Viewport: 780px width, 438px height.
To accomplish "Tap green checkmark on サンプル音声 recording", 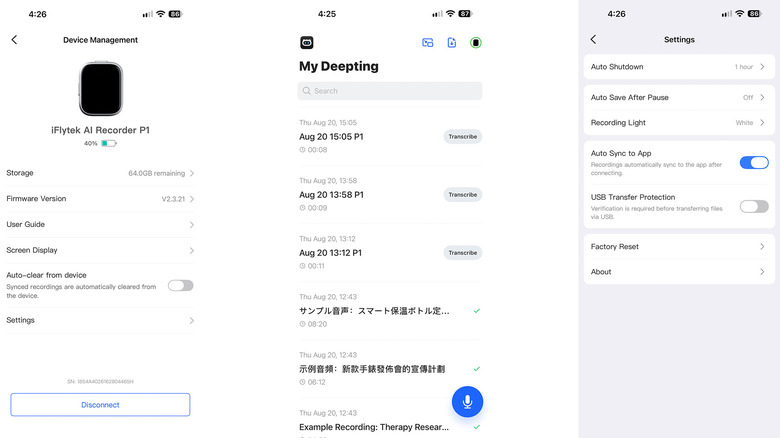I will pyautogui.click(x=477, y=311).
